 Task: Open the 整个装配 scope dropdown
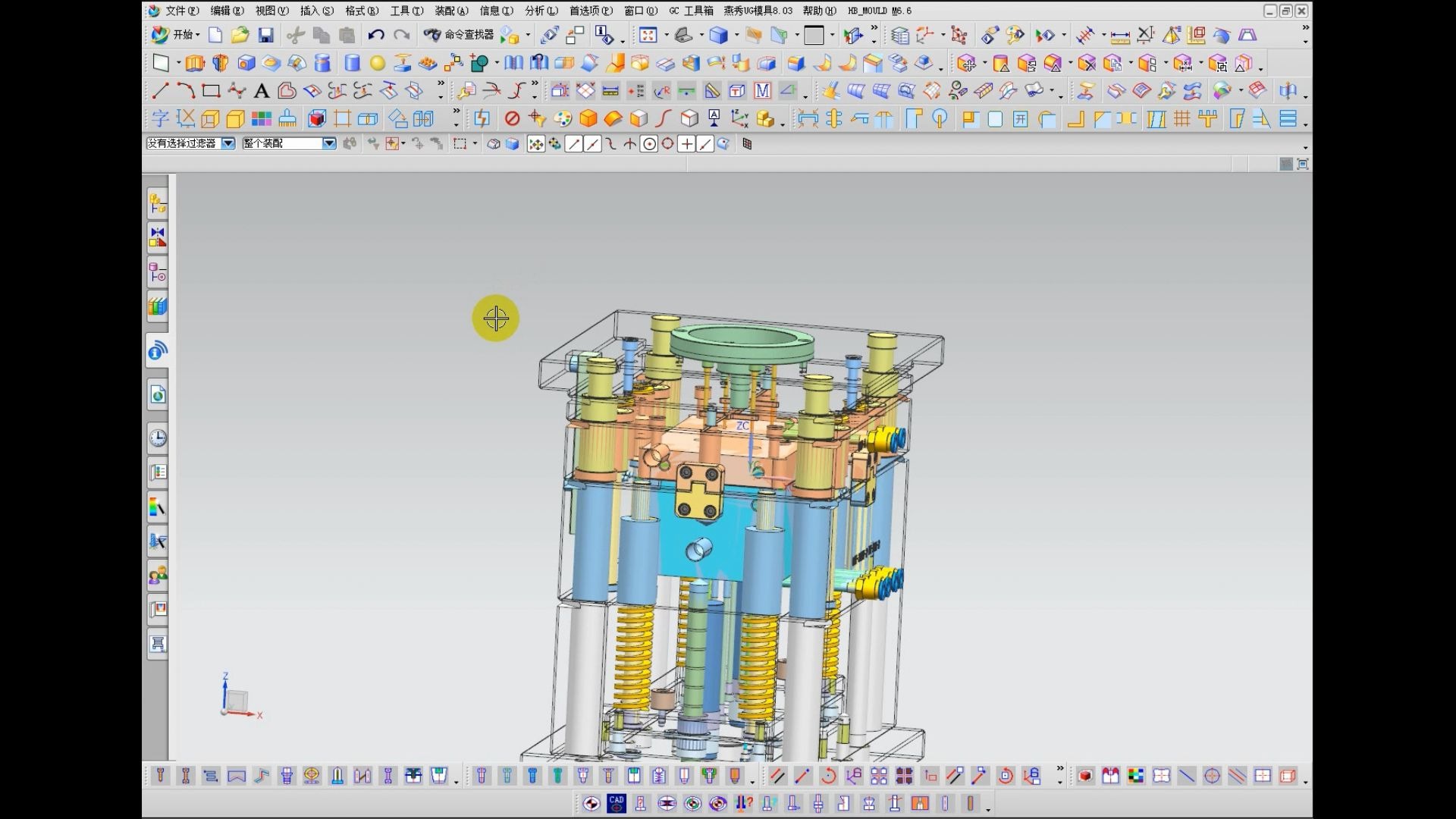329,143
